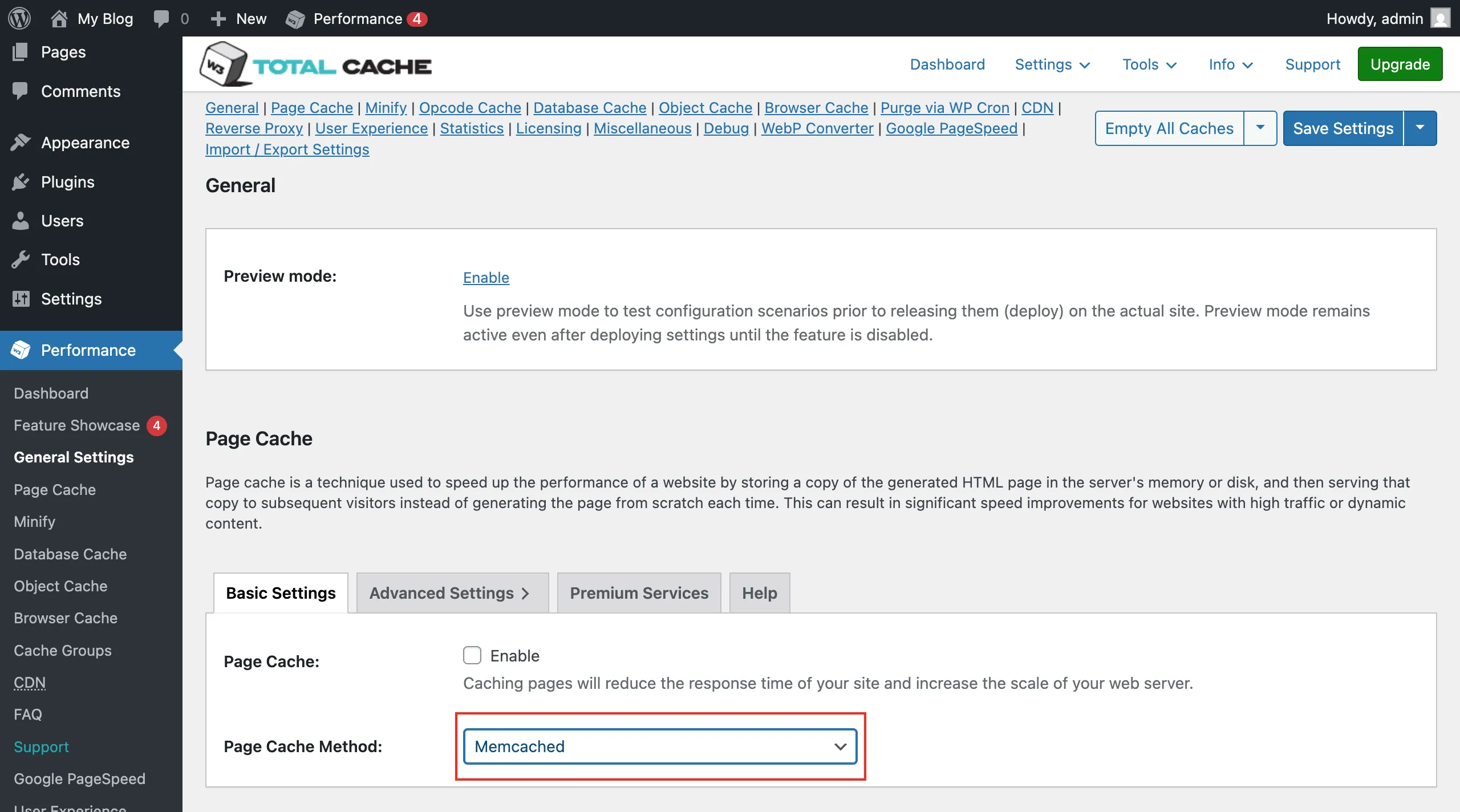Open the comments bubble icon in the admin bar
1460x812 pixels.
tap(161, 18)
